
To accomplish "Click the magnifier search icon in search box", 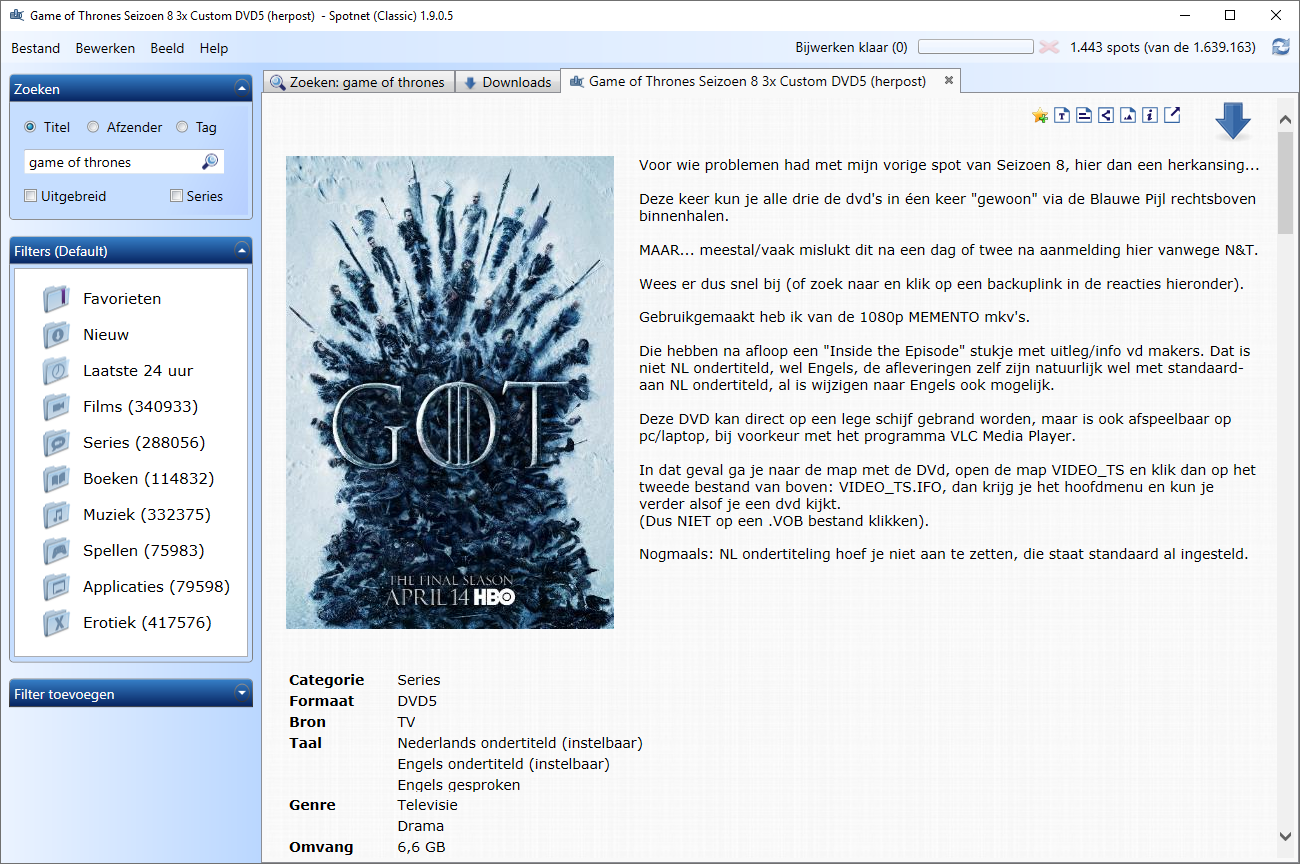I will (210, 162).
